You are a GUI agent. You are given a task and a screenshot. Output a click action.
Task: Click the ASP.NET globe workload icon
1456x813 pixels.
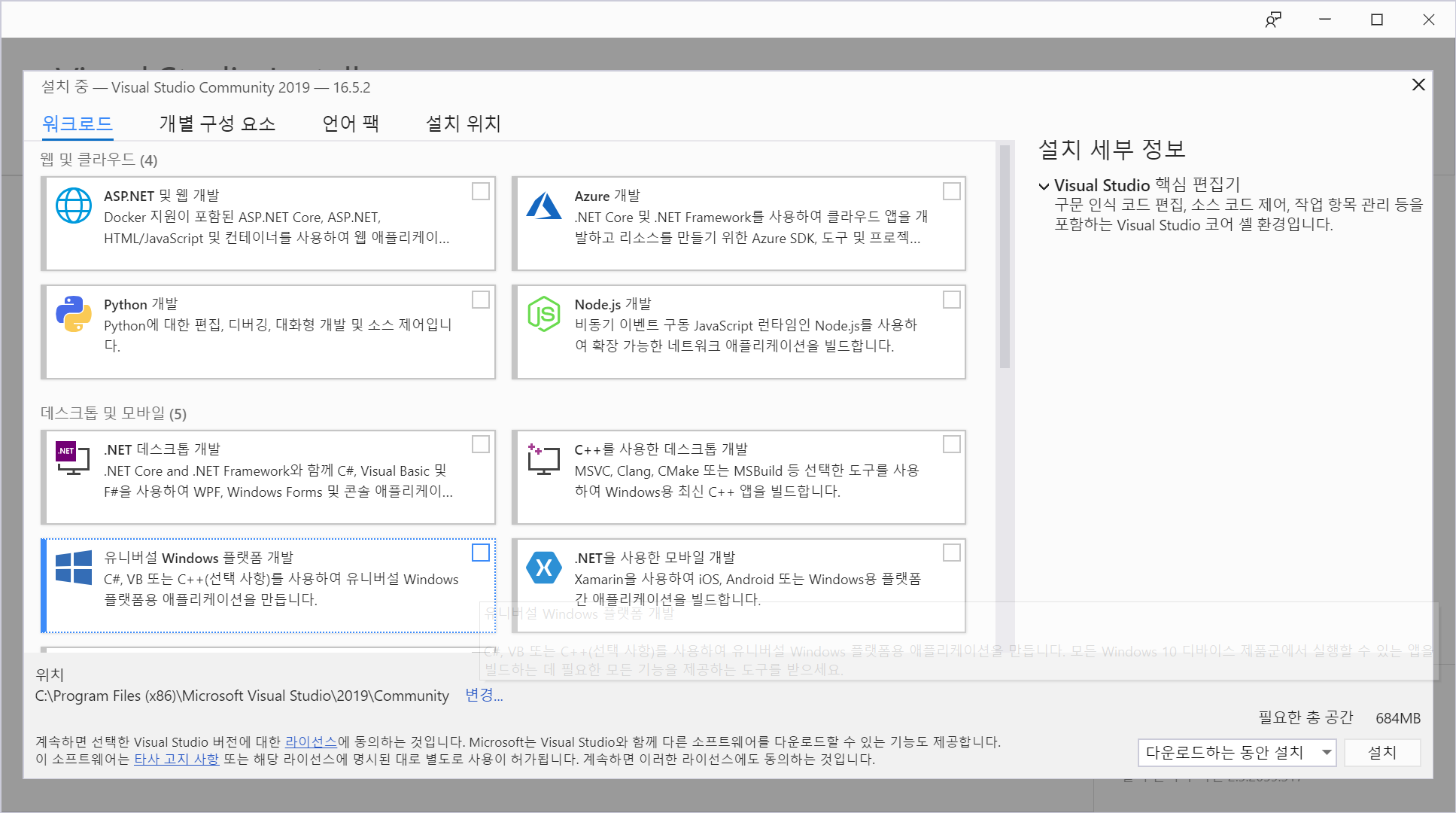(x=74, y=206)
